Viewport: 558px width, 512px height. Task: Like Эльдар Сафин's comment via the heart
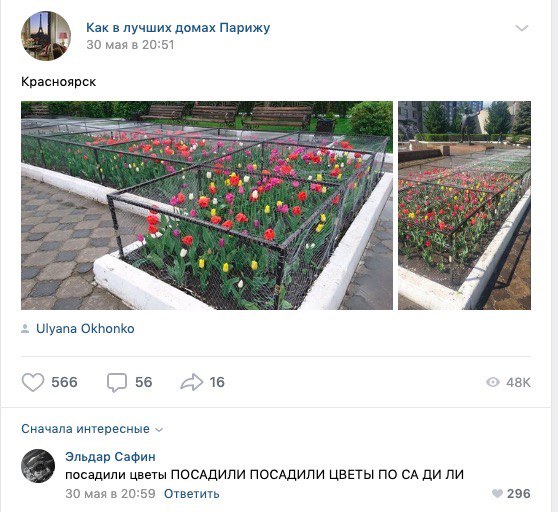pos(497,493)
